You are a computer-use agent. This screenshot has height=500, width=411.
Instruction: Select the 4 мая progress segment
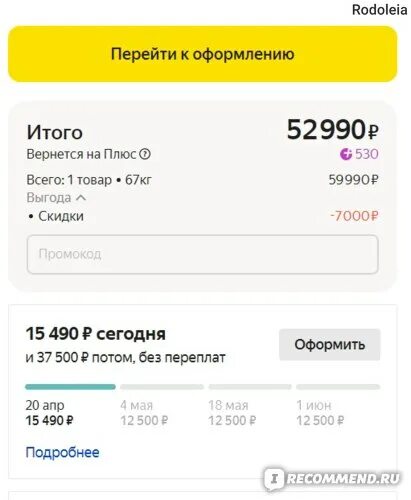[x=162, y=387]
